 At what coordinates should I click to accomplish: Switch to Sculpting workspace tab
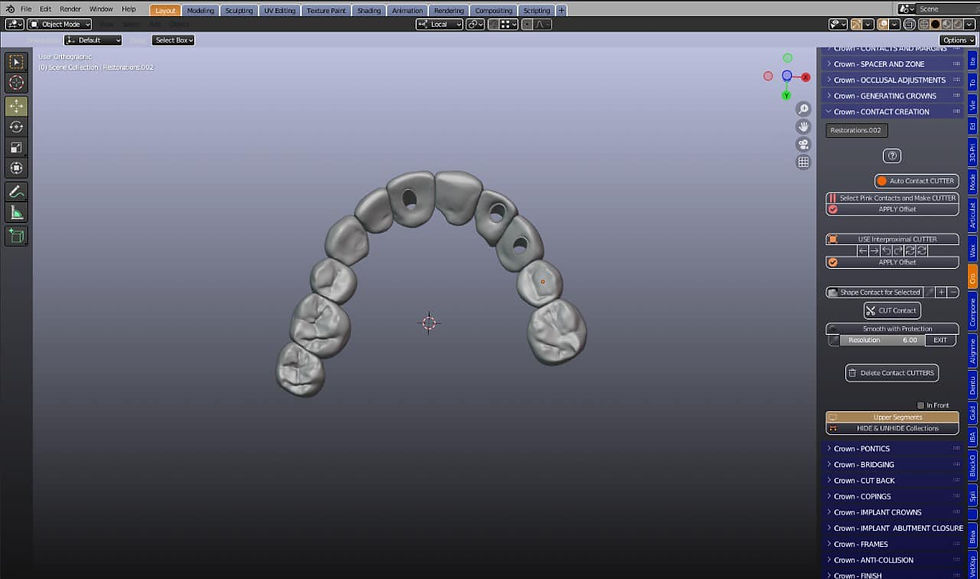point(239,11)
